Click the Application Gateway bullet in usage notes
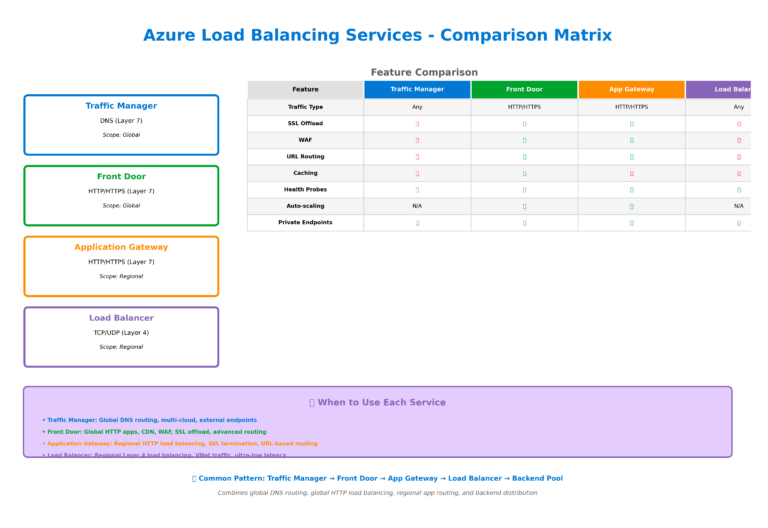This screenshot has height=528, width=768. (x=181, y=443)
